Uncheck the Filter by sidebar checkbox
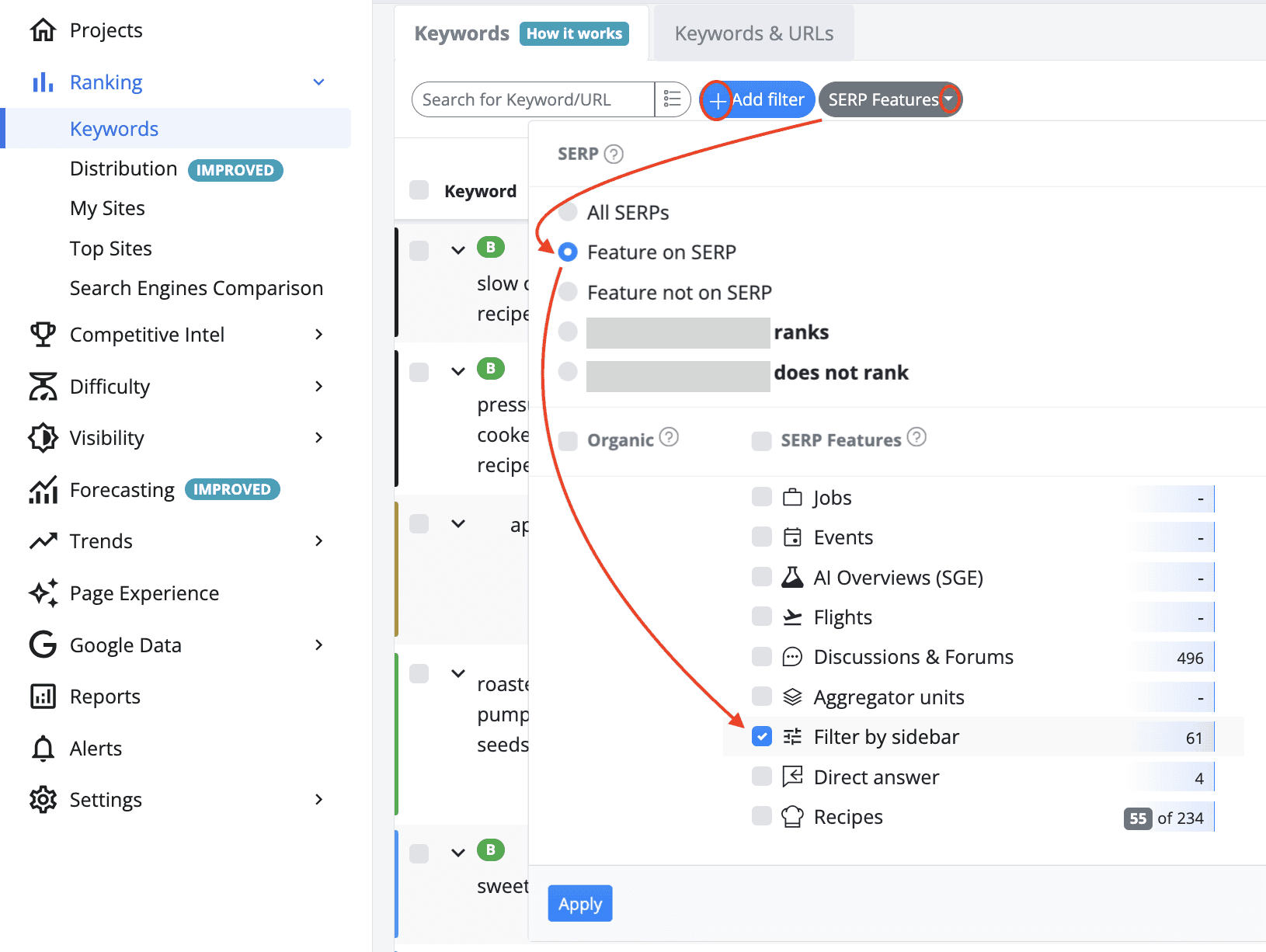This screenshot has height=952, width=1266. 762,737
